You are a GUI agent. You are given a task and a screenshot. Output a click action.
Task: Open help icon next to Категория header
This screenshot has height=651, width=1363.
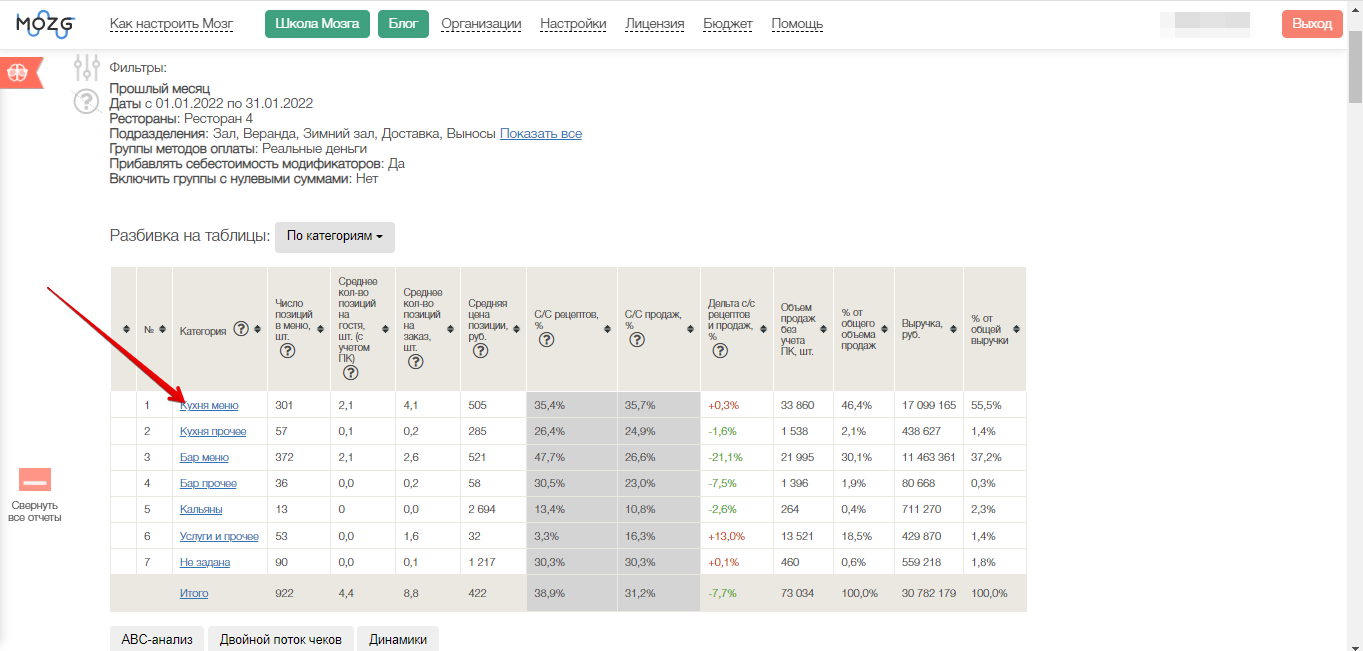click(x=241, y=329)
